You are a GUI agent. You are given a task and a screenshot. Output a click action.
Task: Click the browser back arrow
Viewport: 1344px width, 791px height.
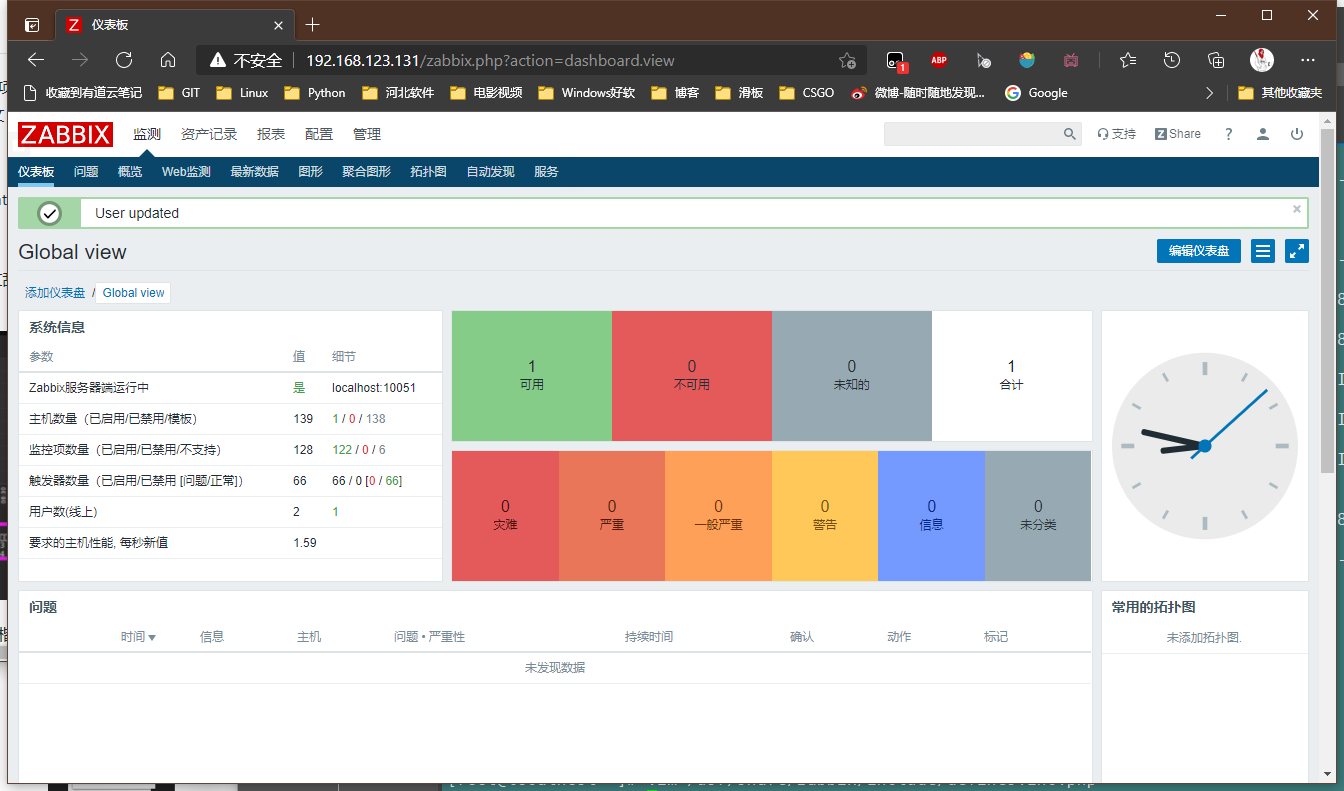tap(36, 60)
